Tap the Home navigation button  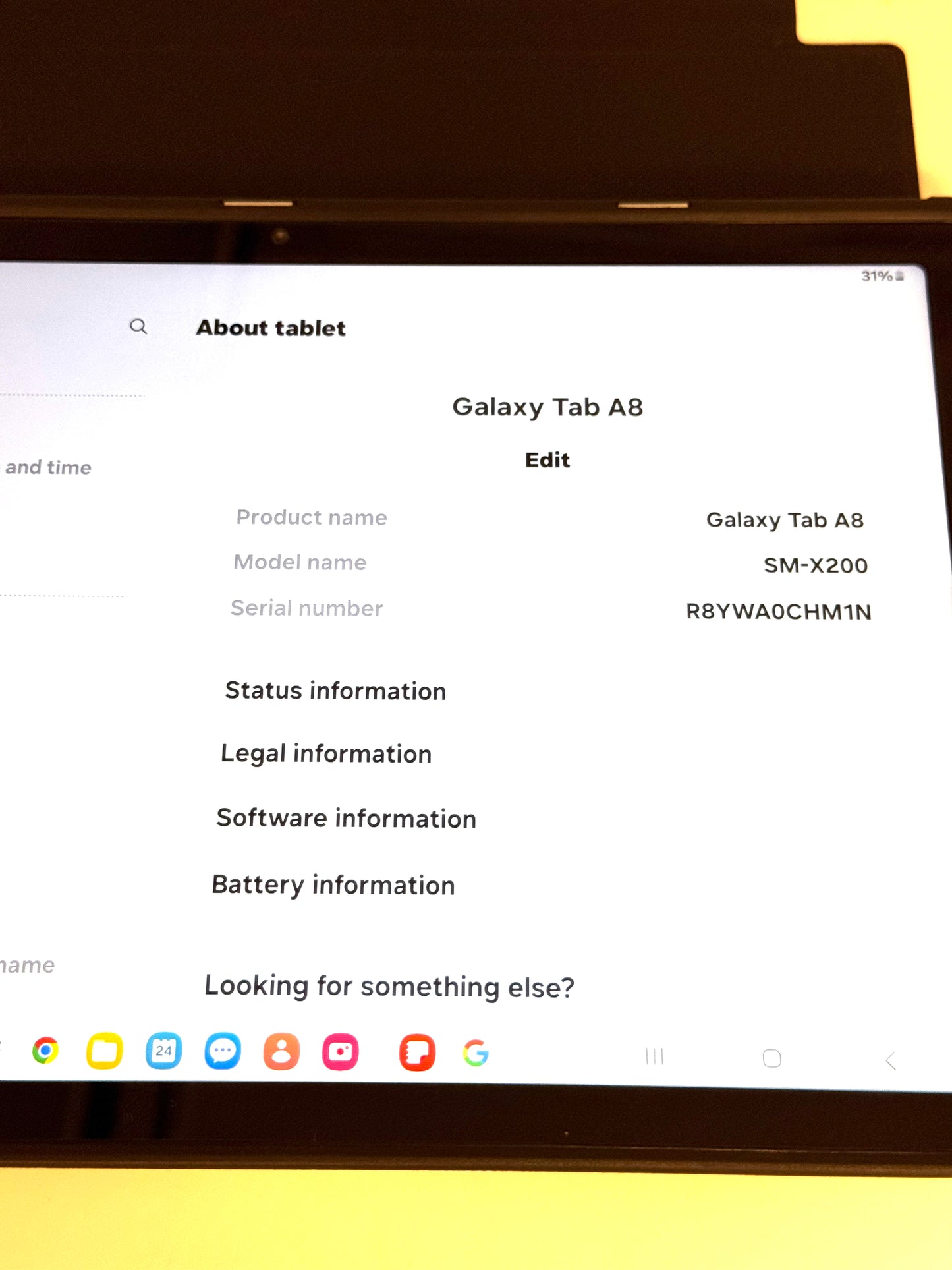[771, 1058]
